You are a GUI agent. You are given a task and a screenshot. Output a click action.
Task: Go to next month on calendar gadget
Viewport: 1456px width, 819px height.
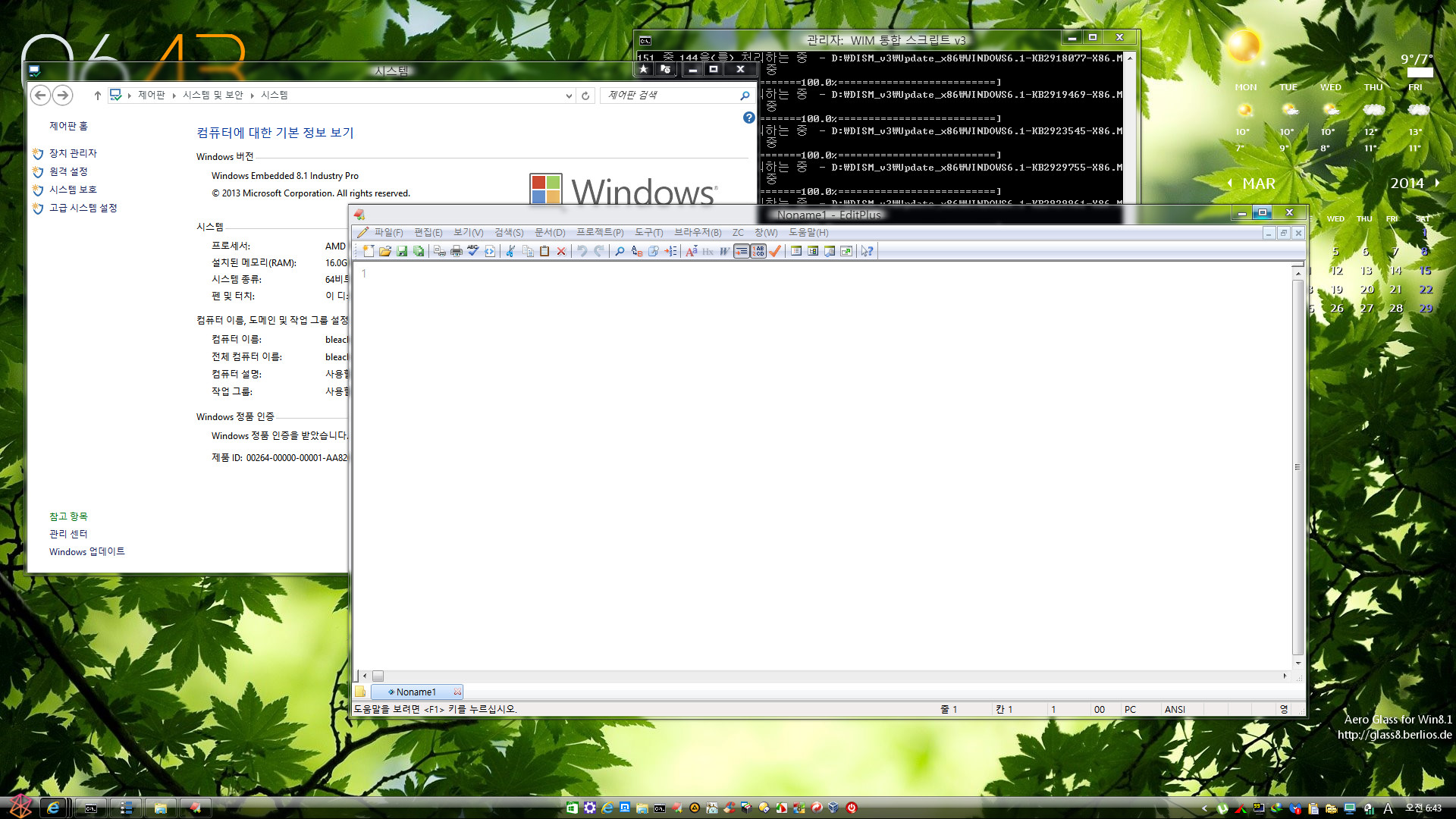(1437, 183)
